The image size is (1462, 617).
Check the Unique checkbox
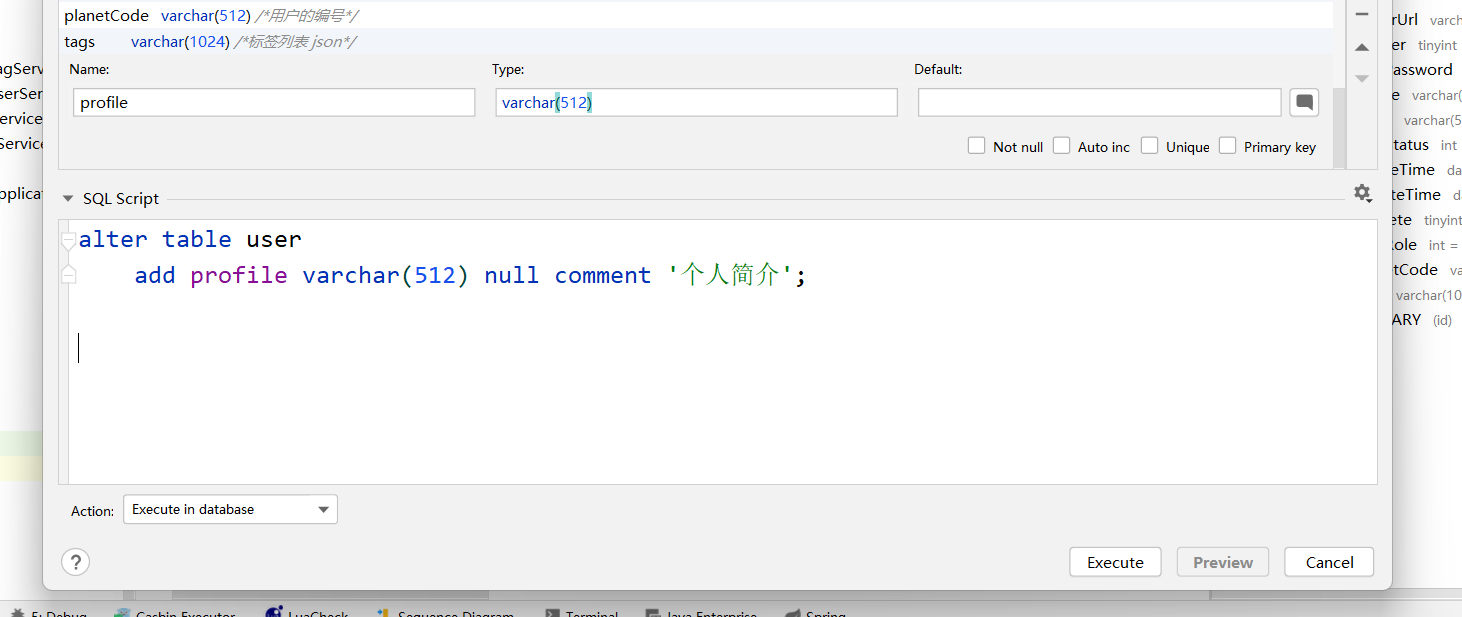coord(1150,146)
